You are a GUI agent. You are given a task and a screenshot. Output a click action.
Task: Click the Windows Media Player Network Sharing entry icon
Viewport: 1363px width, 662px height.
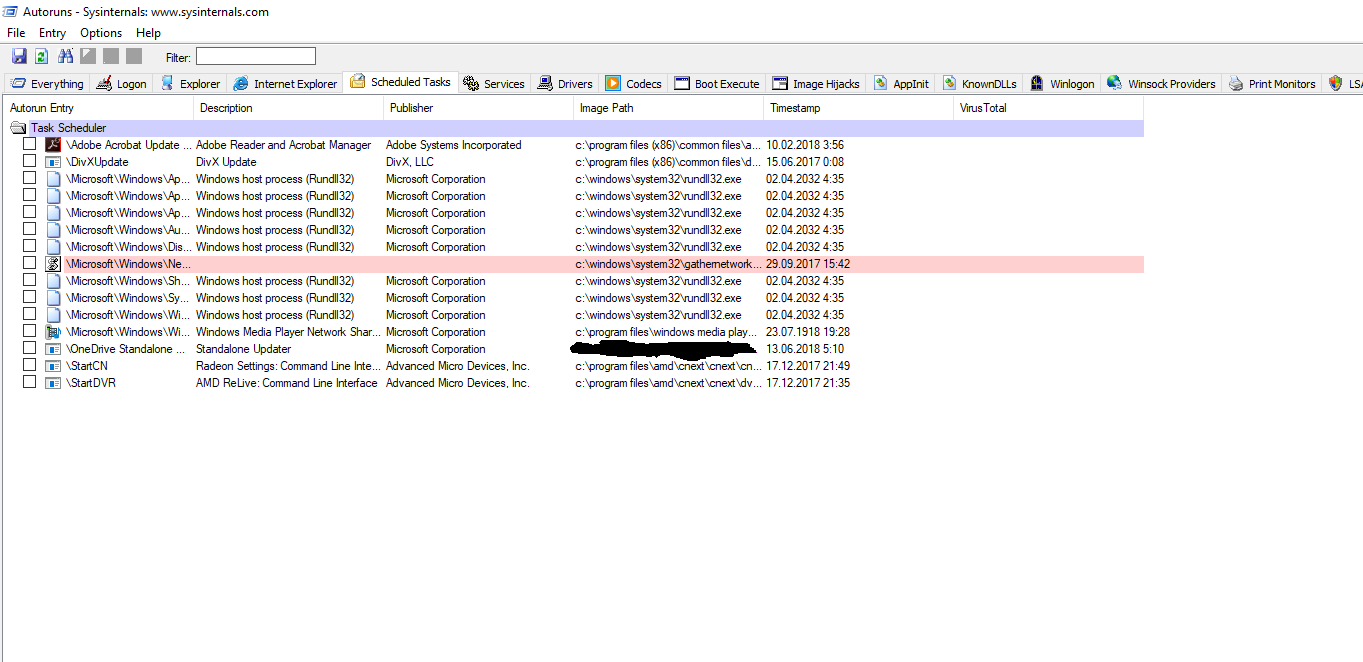point(53,332)
